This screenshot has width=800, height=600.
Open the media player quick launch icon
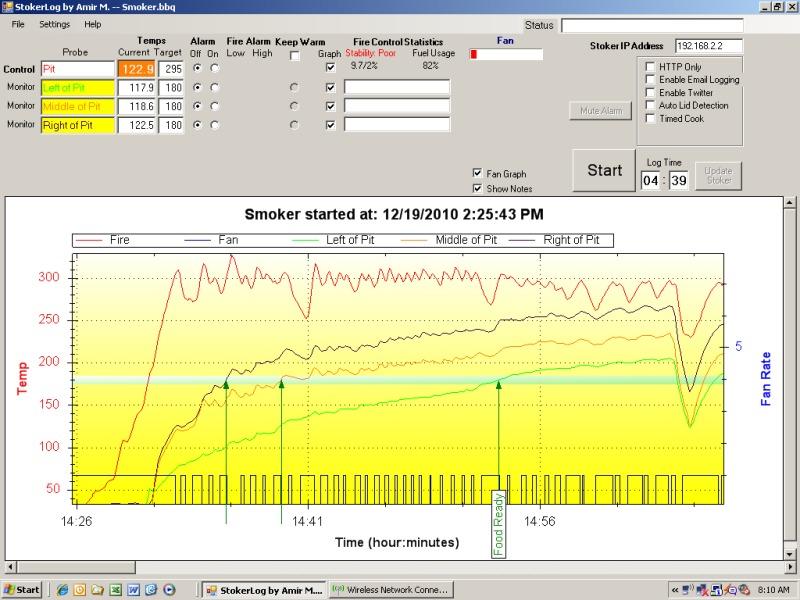click(169, 590)
